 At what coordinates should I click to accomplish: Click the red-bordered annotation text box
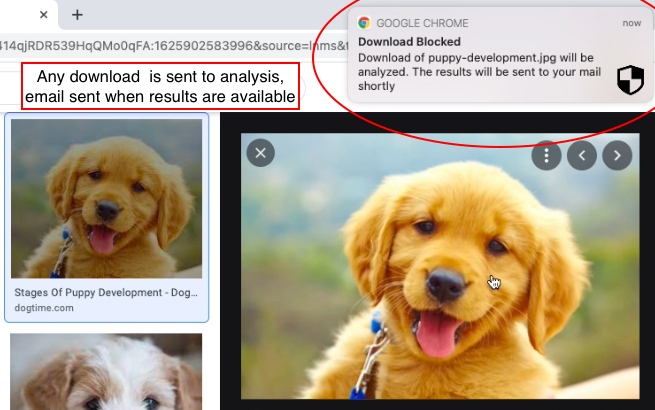[x=160, y=87]
